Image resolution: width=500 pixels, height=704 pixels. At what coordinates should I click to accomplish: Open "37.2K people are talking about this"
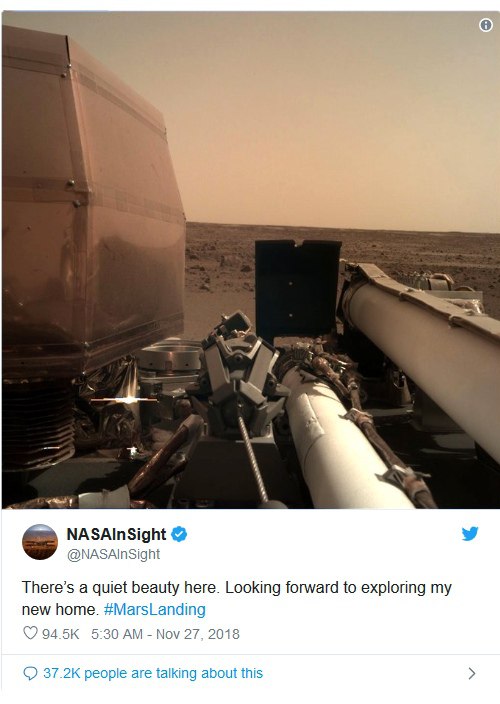coord(153,673)
